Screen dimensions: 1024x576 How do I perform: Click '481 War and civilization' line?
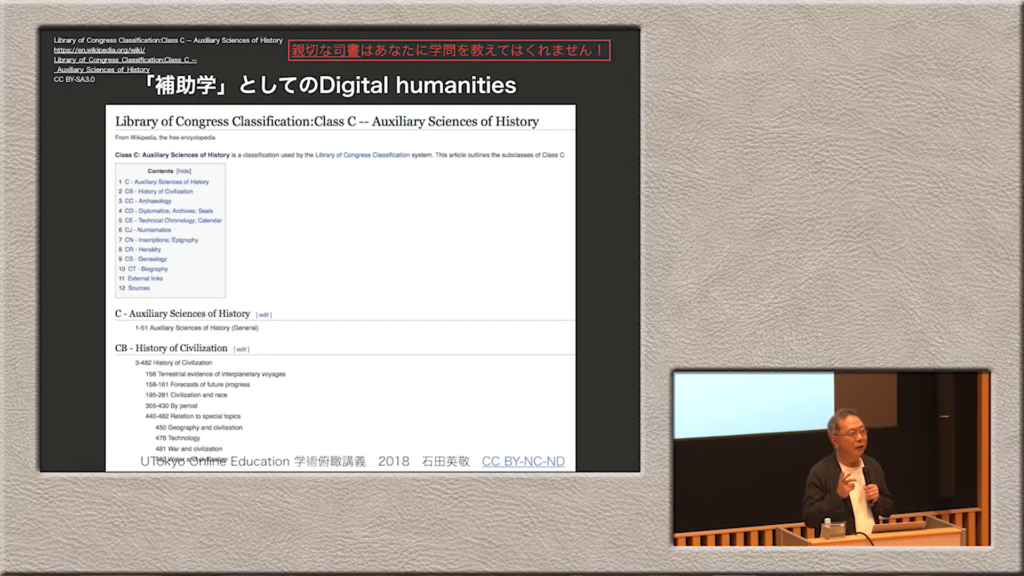pos(189,449)
